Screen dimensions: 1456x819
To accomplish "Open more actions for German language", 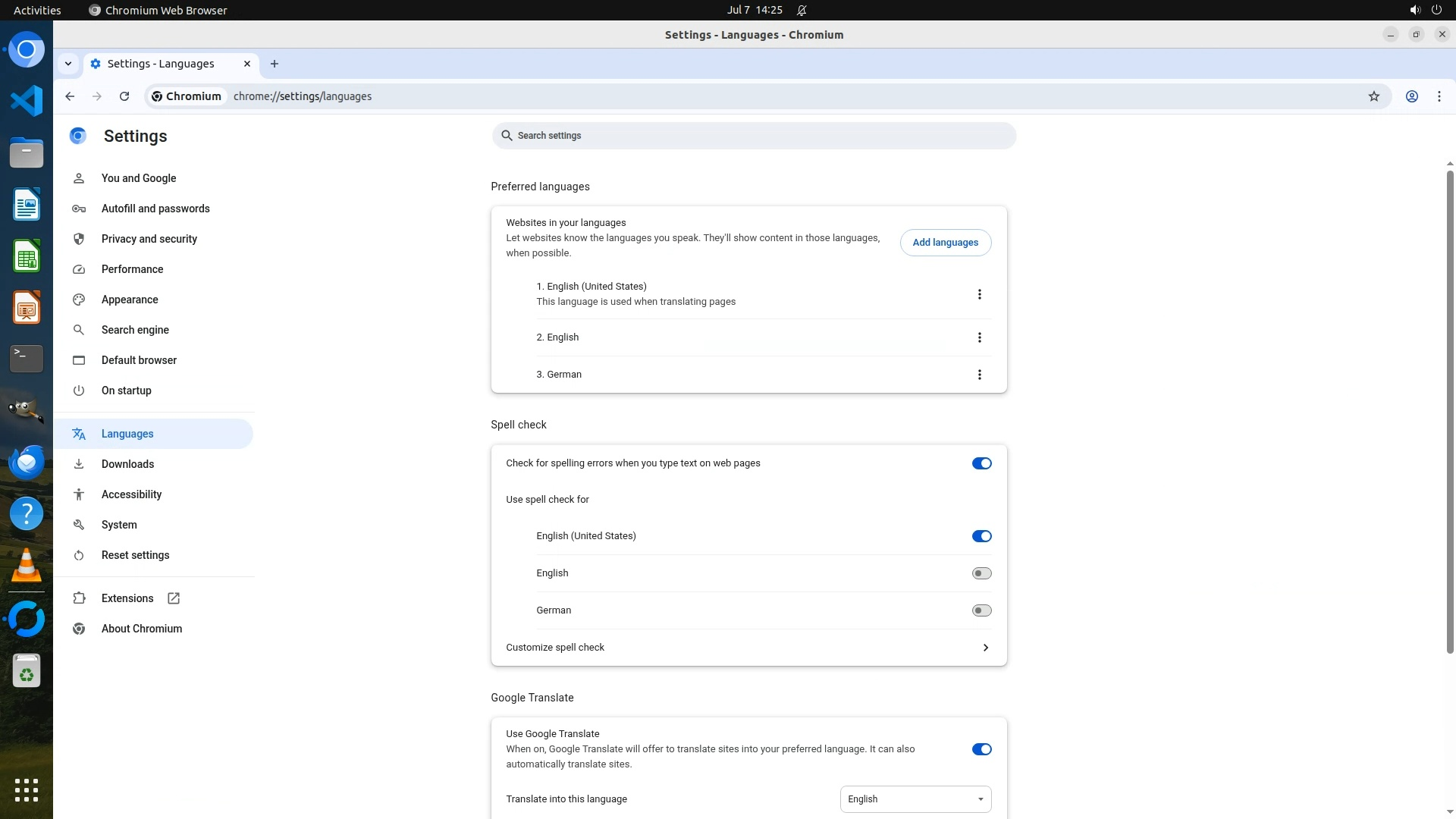I will click(979, 375).
